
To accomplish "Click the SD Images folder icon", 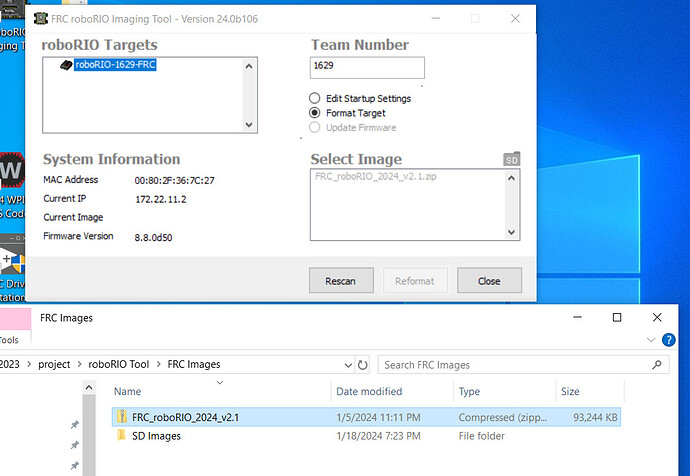I will (x=122, y=436).
